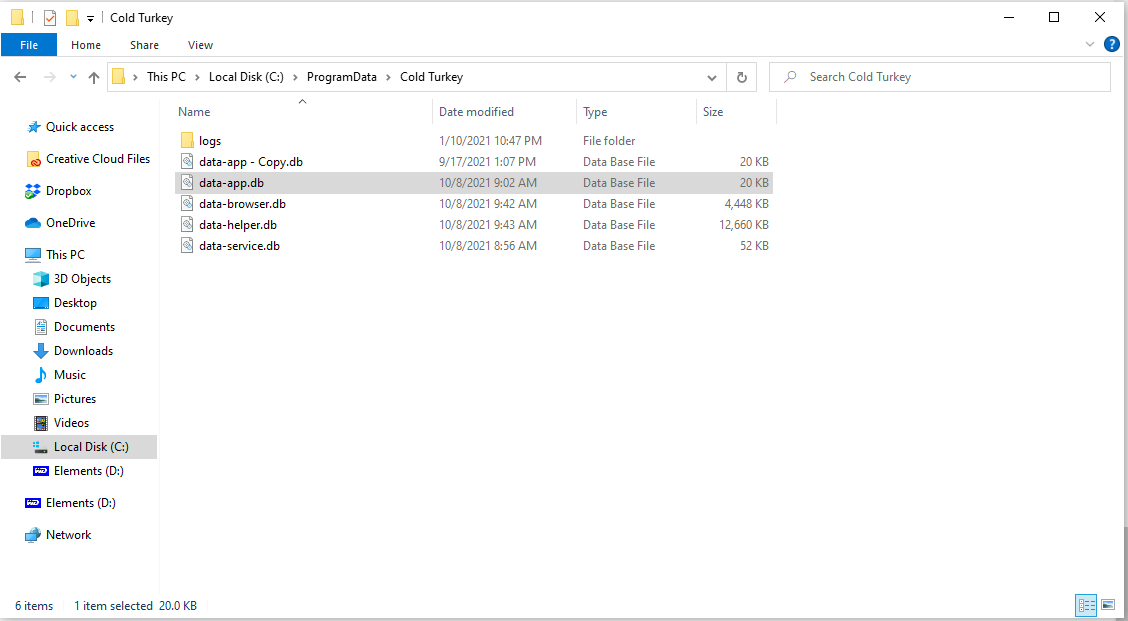Click the logs File folder type
Viewport: 1128px width, 621px height.
click(609, 141)
